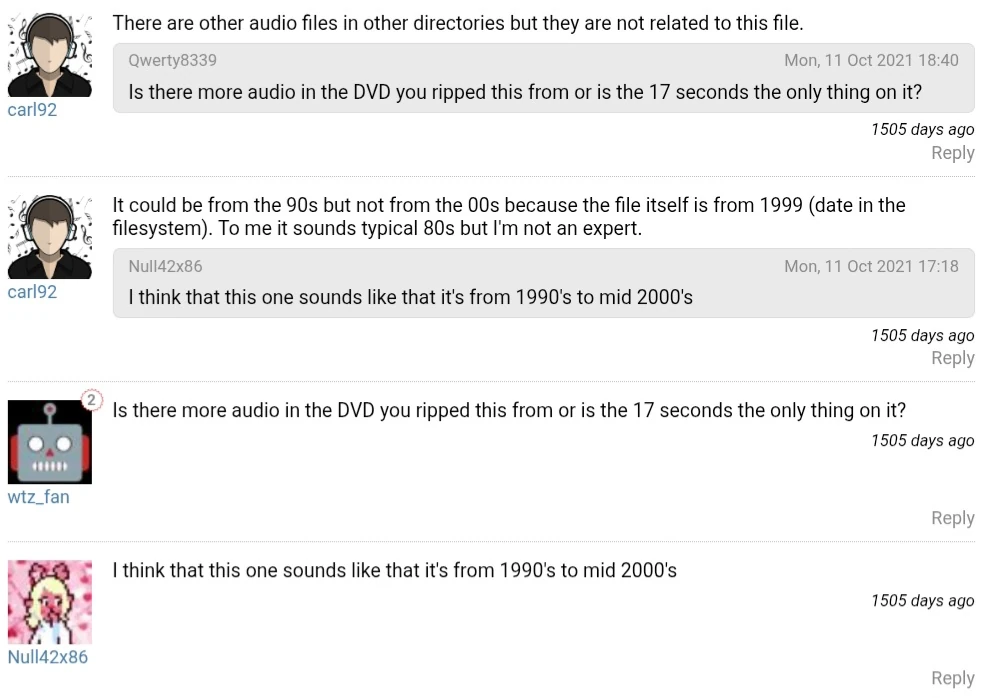
Task: Click the quote timestamp Mon, 11 Oct 2021 17:18
Action: click(871, 266)
